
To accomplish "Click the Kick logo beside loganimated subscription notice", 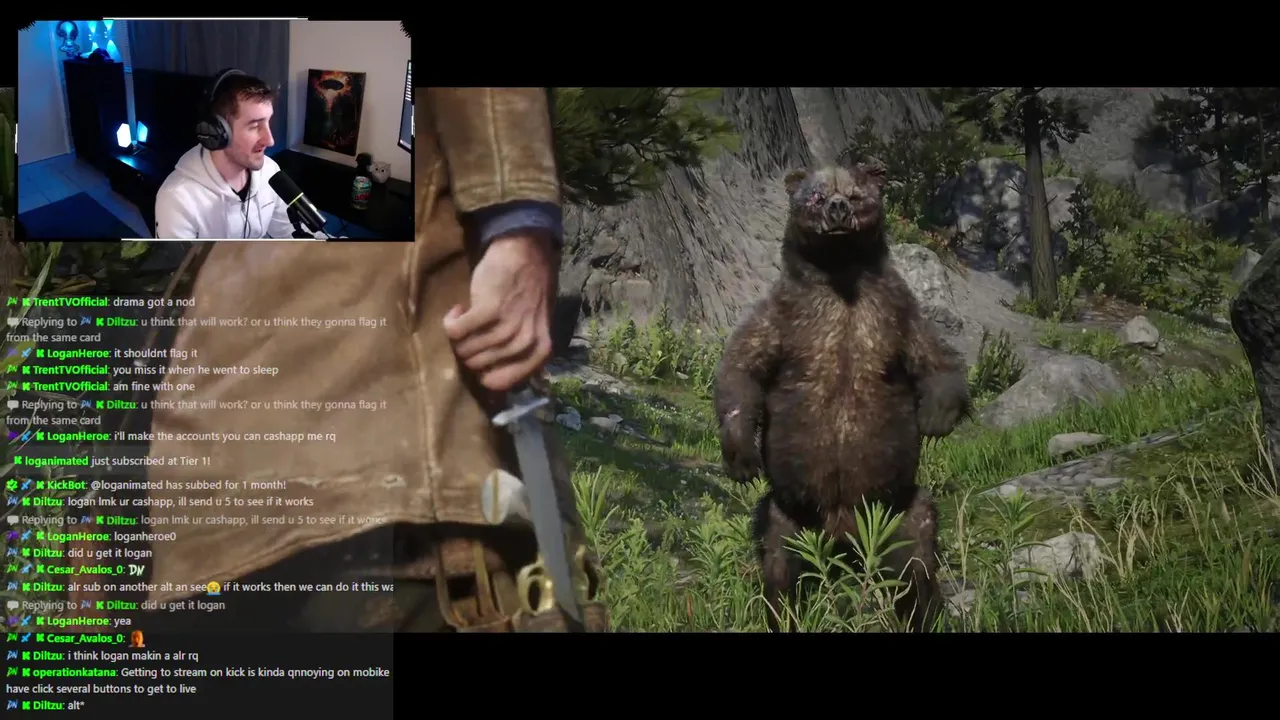I will coord(17,461).
